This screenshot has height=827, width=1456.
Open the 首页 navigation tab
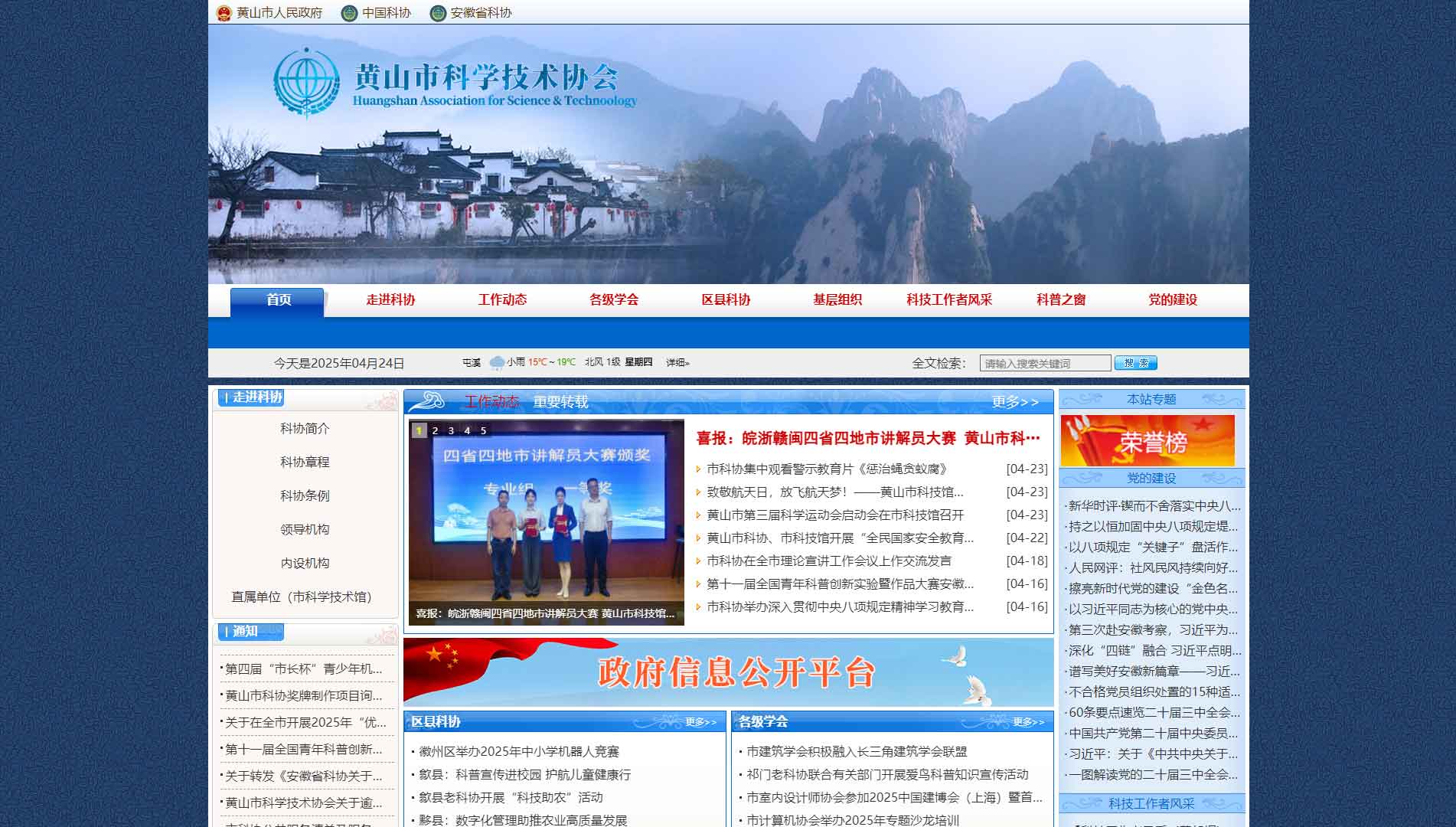click(x=279, y=300)
